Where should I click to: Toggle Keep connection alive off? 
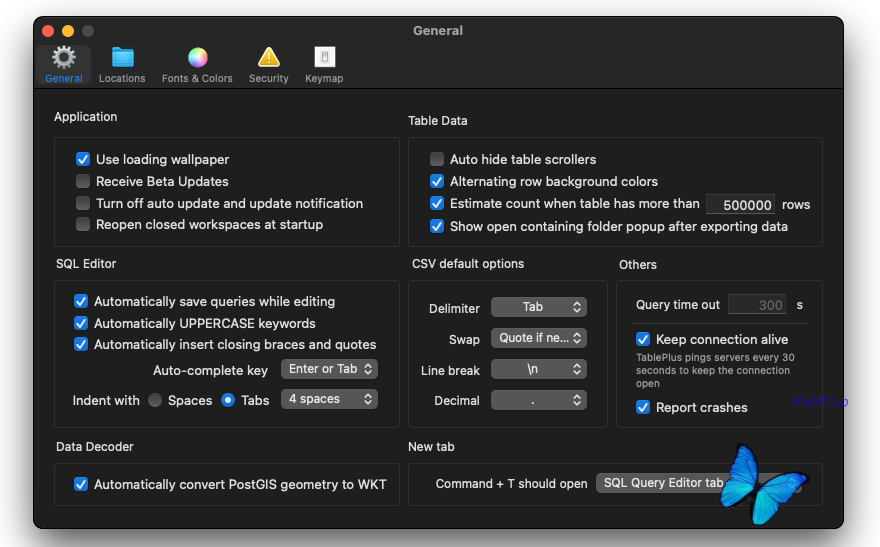pyautogui.click(x=643, y=339)
